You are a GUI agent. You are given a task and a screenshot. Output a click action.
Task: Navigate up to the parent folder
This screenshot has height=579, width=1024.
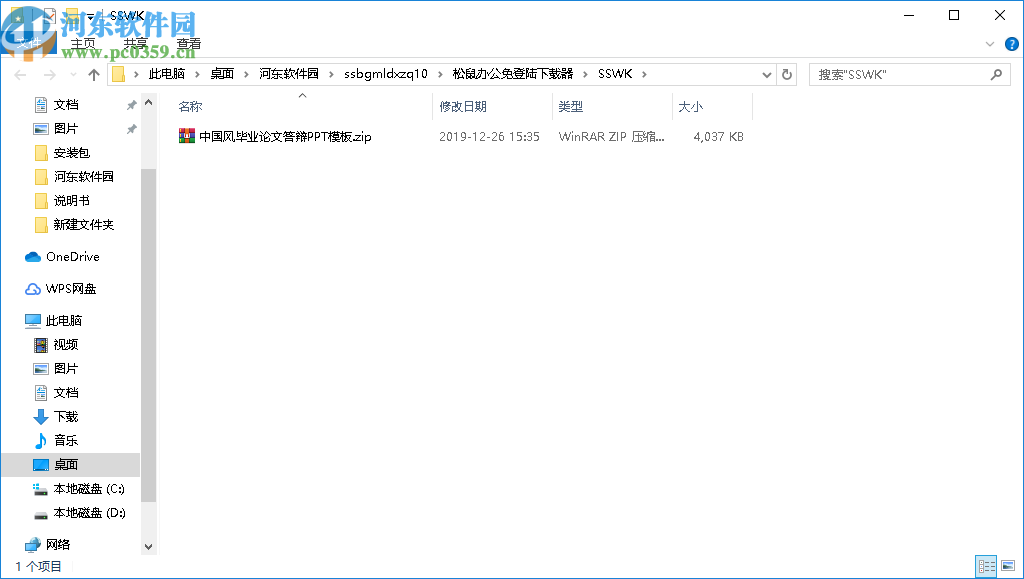(93, 73)
